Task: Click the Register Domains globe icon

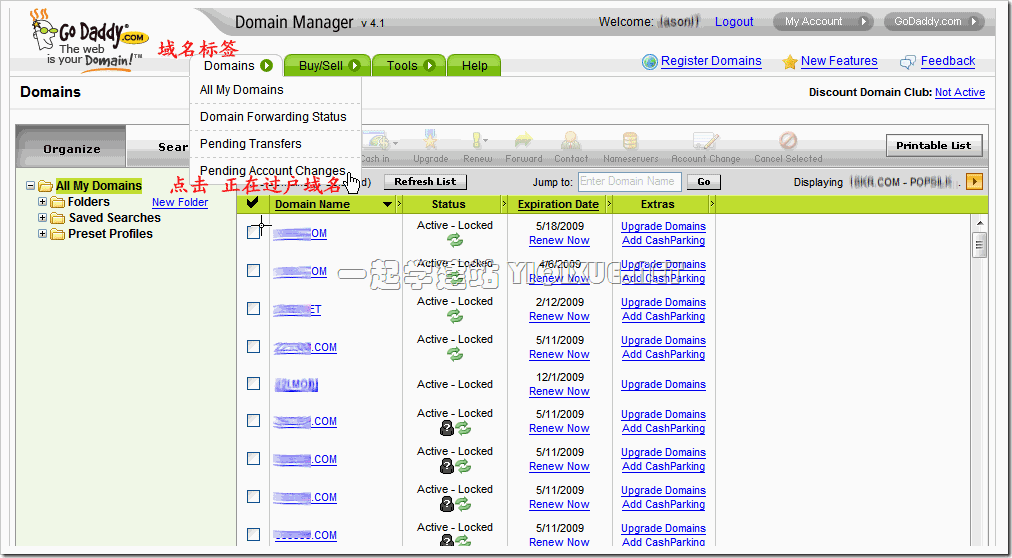Action: [x=650, y=62]
